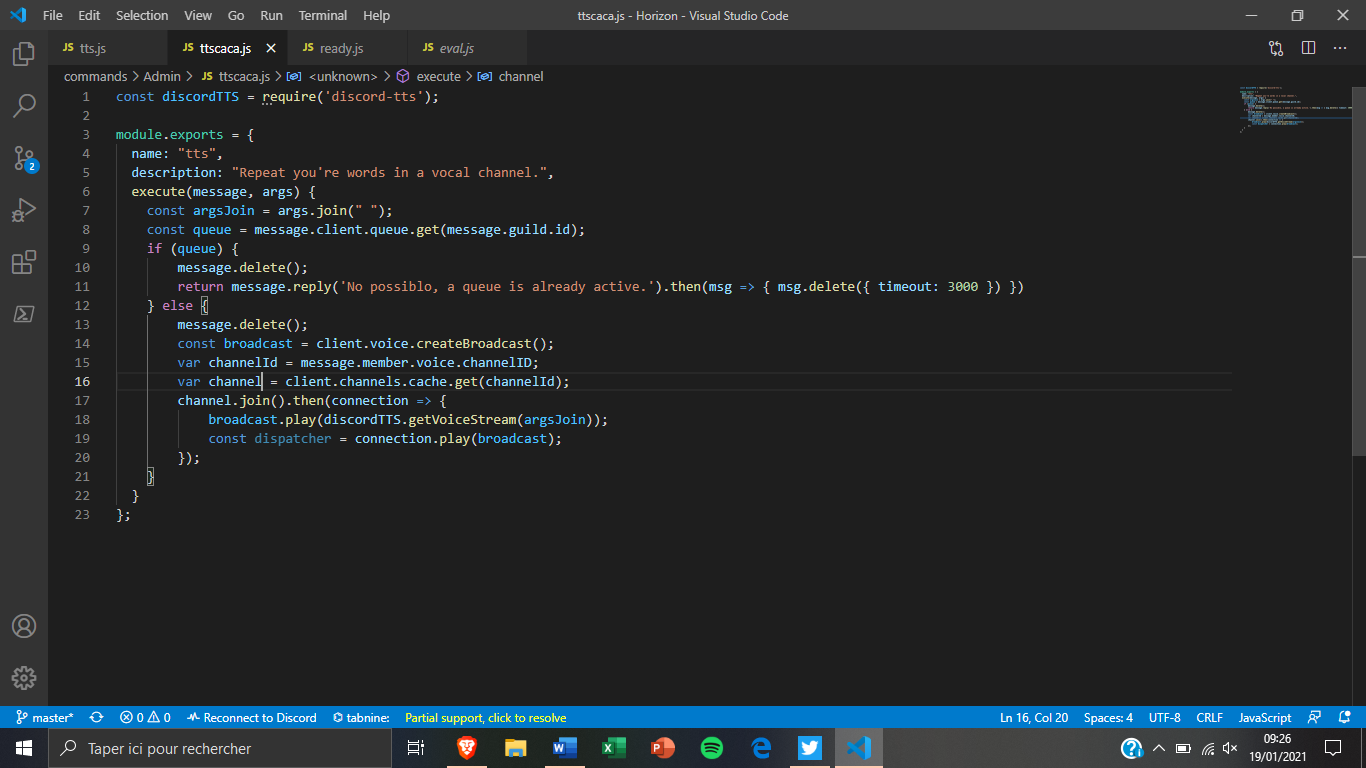Open Source Control view with 2 changes

[x=24, y=158]
